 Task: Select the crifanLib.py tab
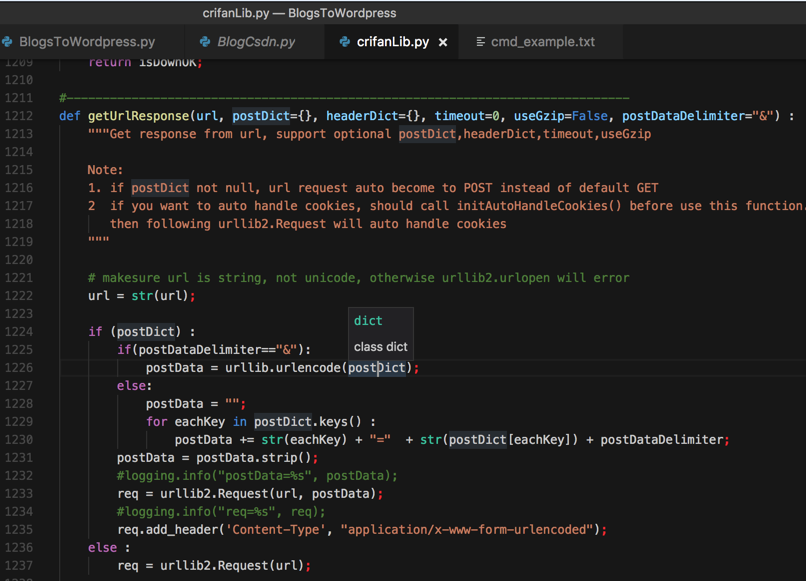pyautogui.click(x=393, y=42)
